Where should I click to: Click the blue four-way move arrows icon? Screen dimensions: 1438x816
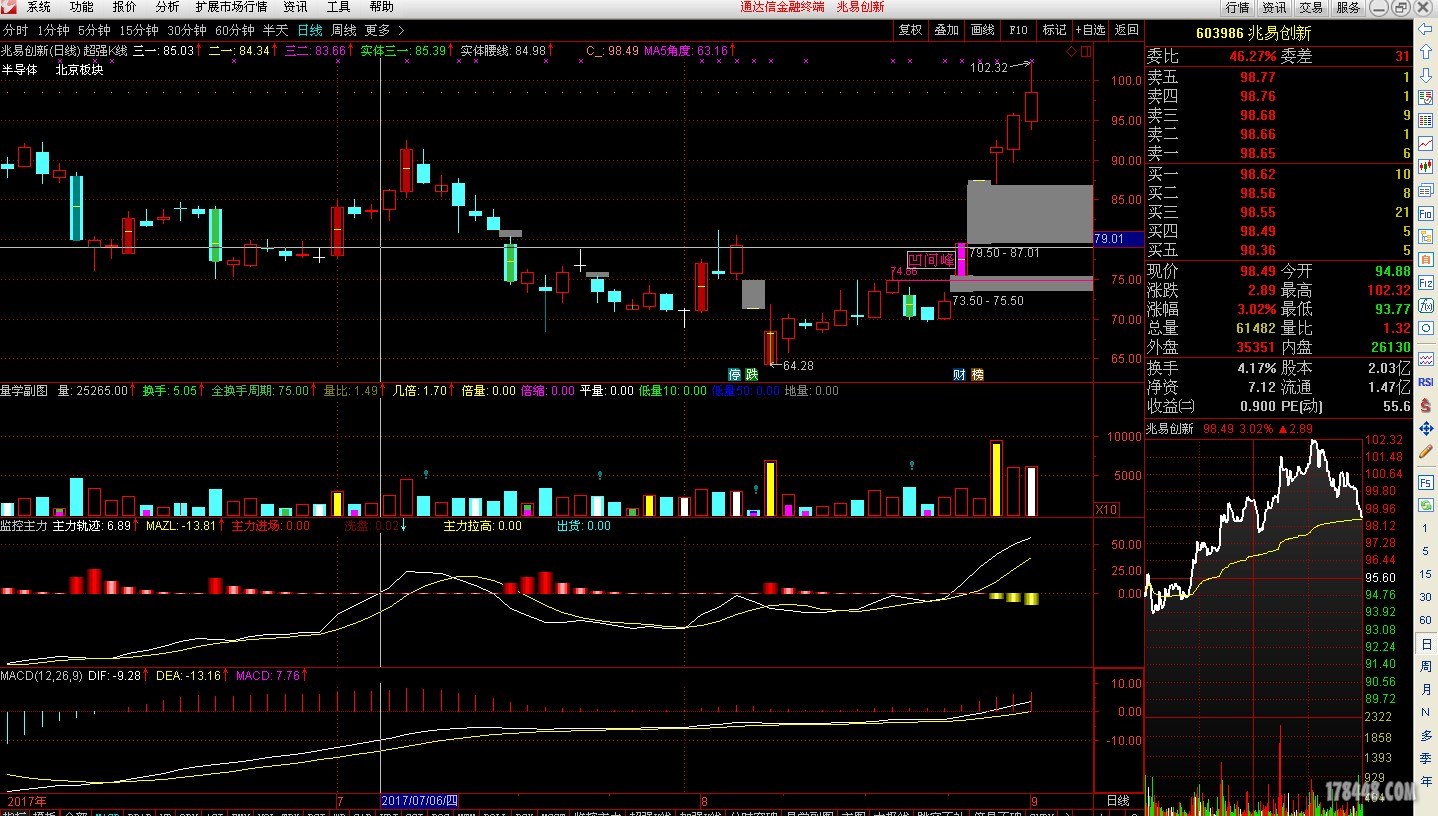click(x=1425, y=429)
